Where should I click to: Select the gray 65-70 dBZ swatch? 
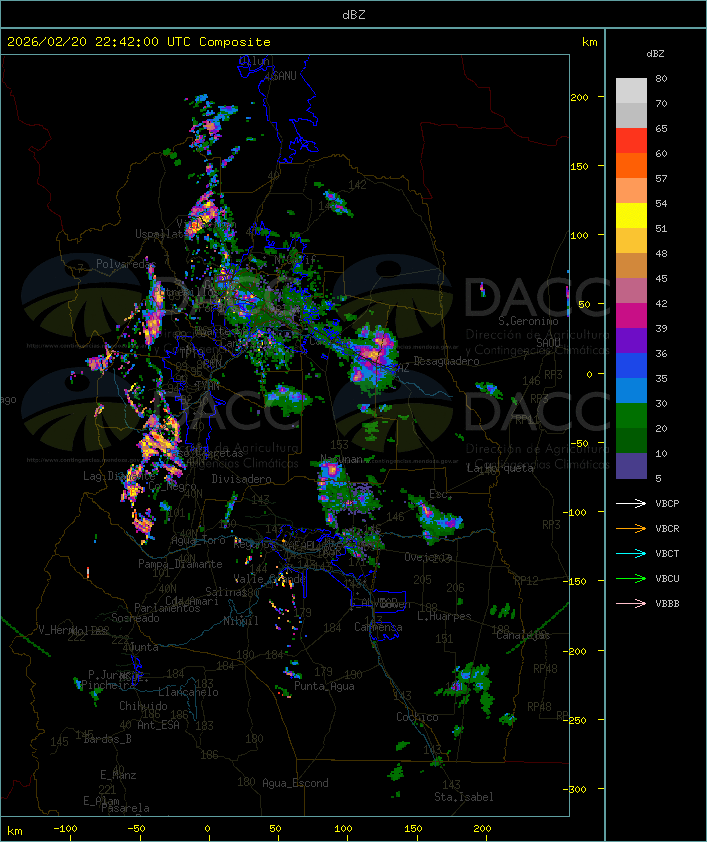tap(631, 115)
